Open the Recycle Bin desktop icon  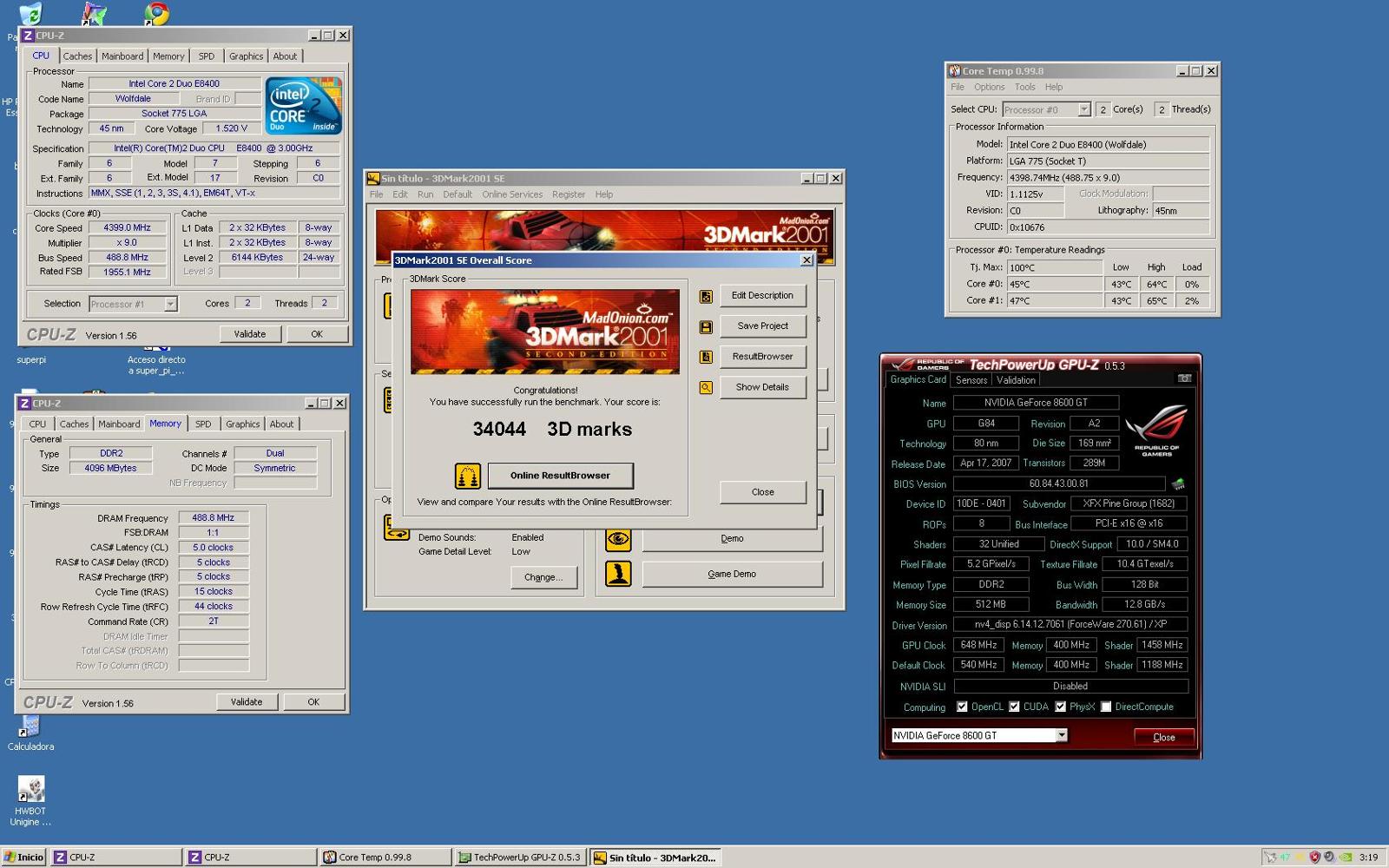pyautogui.click(x=30, y=13)
